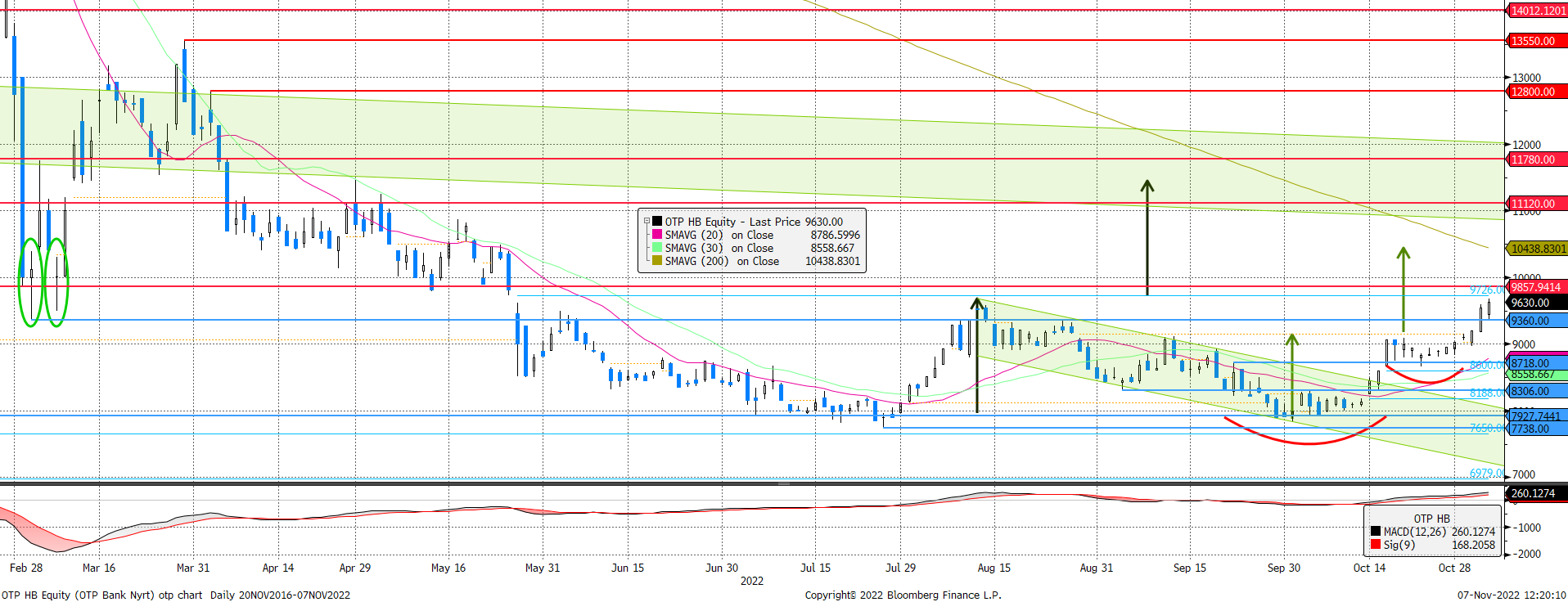This screenshot has width=1568, height=602.
Task: Click the Apr 14 date on the time axis
Action: tap(278, 568)
